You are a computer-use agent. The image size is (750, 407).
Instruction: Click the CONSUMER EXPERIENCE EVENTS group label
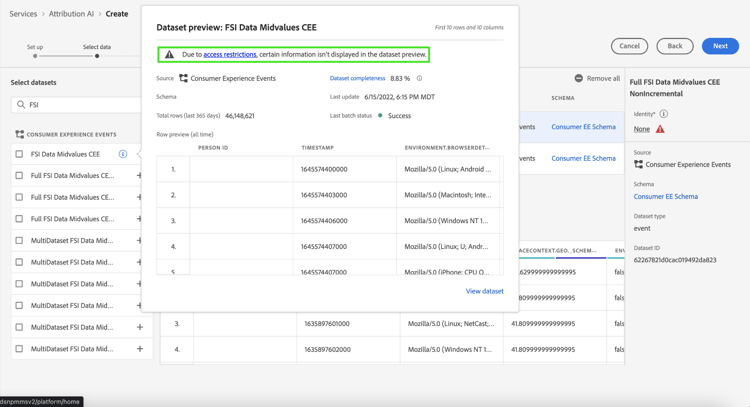(71, 134)
